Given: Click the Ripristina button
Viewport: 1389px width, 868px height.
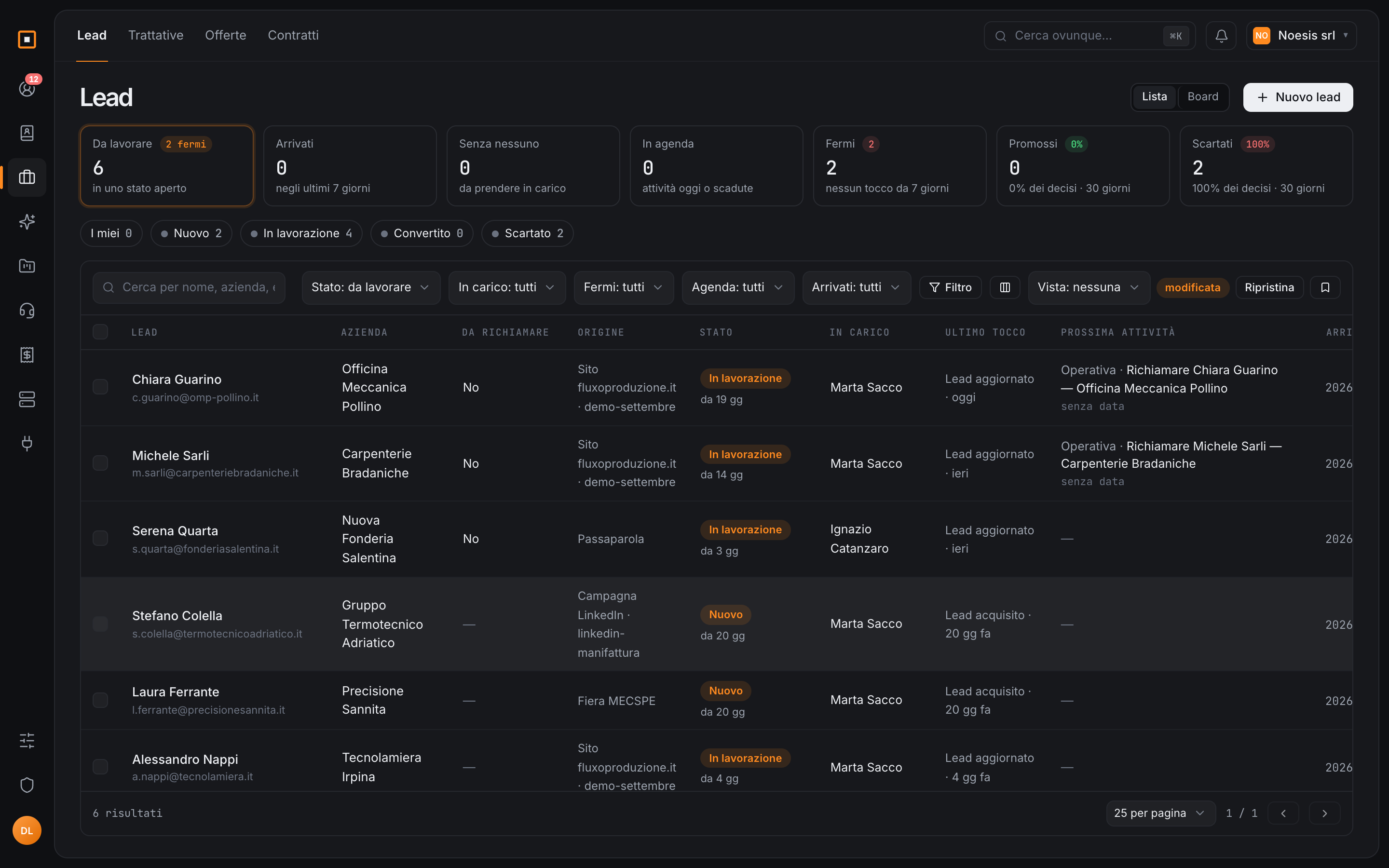Looking at the screenshot, I should point(1269,287).
